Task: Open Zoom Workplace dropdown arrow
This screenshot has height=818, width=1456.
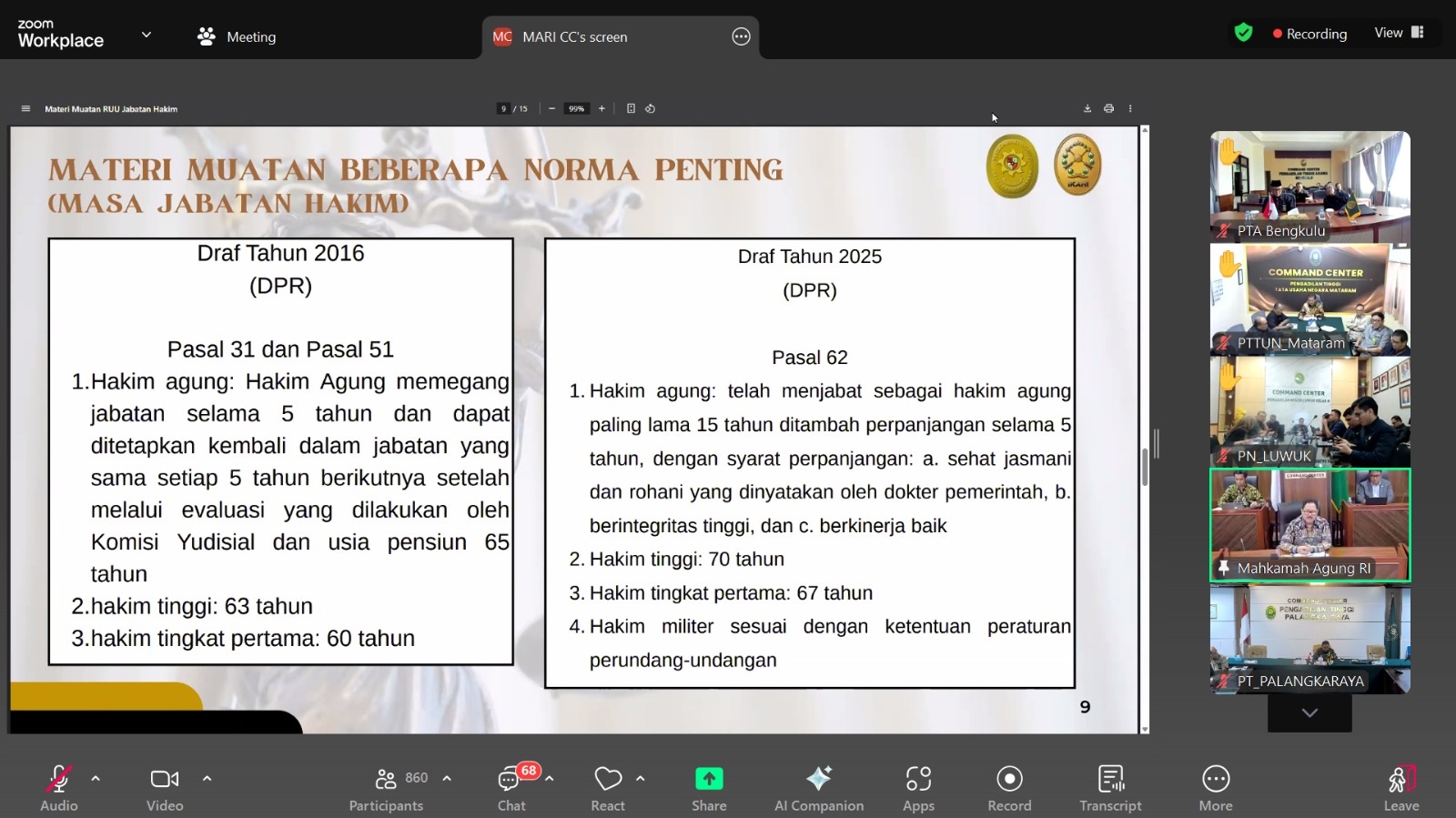Action: [x=147, y=35]
